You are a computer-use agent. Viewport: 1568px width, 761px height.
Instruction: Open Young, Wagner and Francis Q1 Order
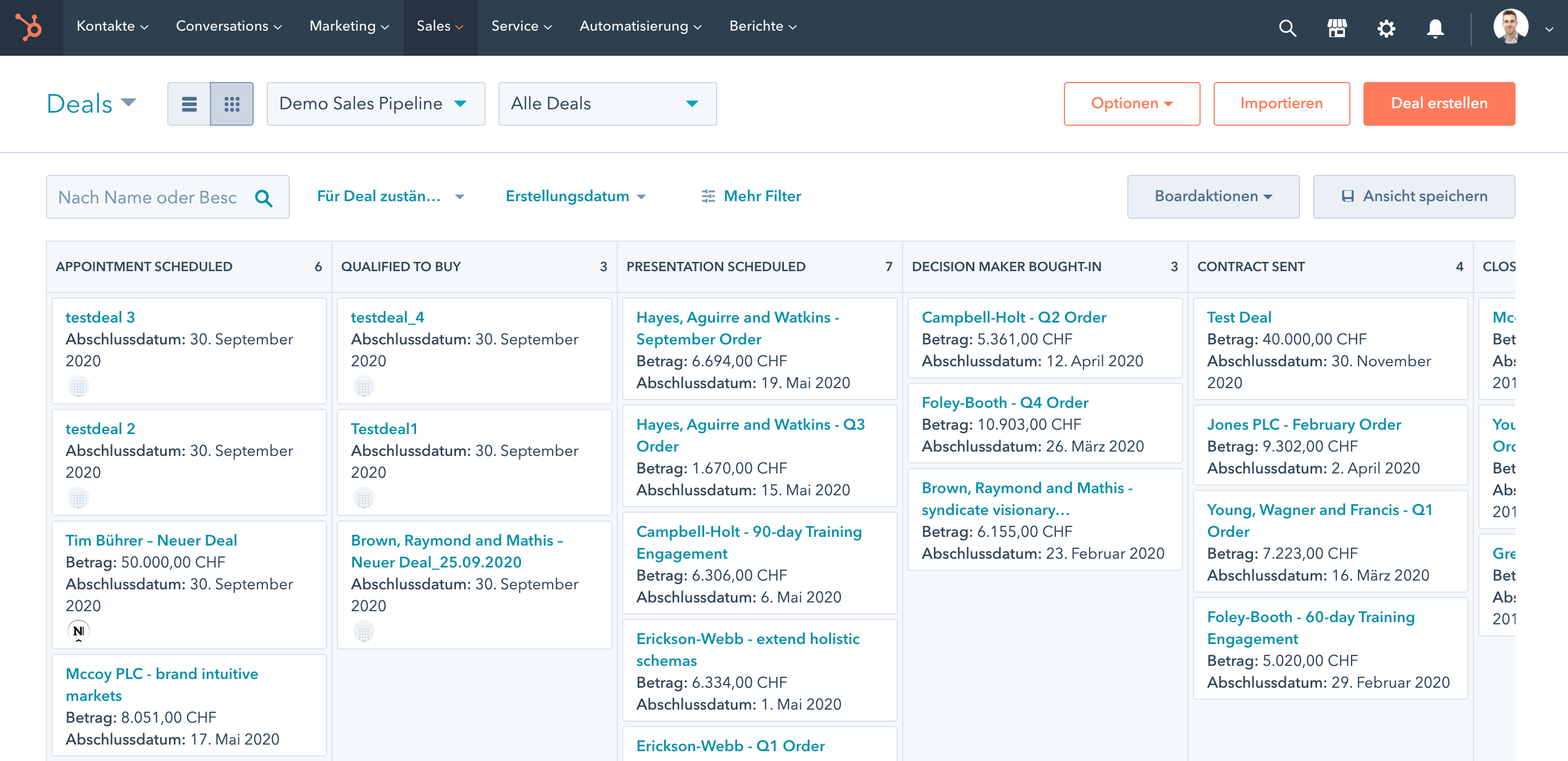pyautogui.click(x=1319, y=520)
